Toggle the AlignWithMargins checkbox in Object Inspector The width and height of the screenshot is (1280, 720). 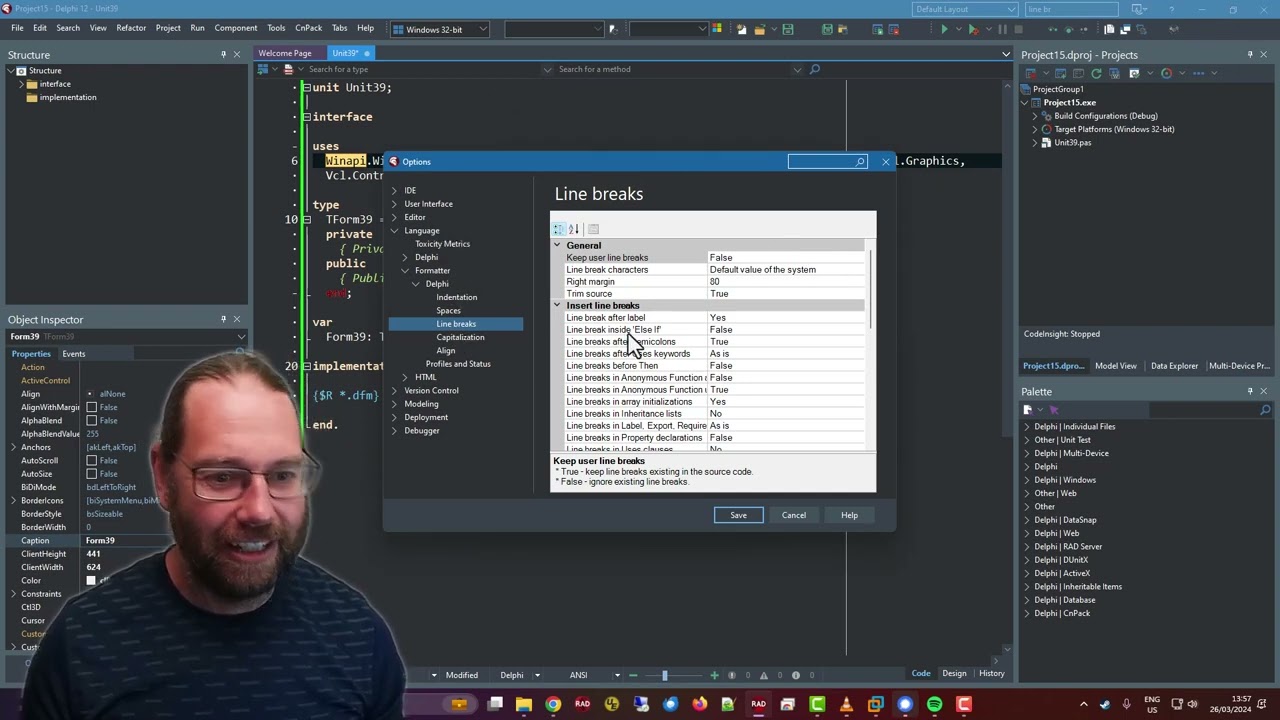pos(92,407)
